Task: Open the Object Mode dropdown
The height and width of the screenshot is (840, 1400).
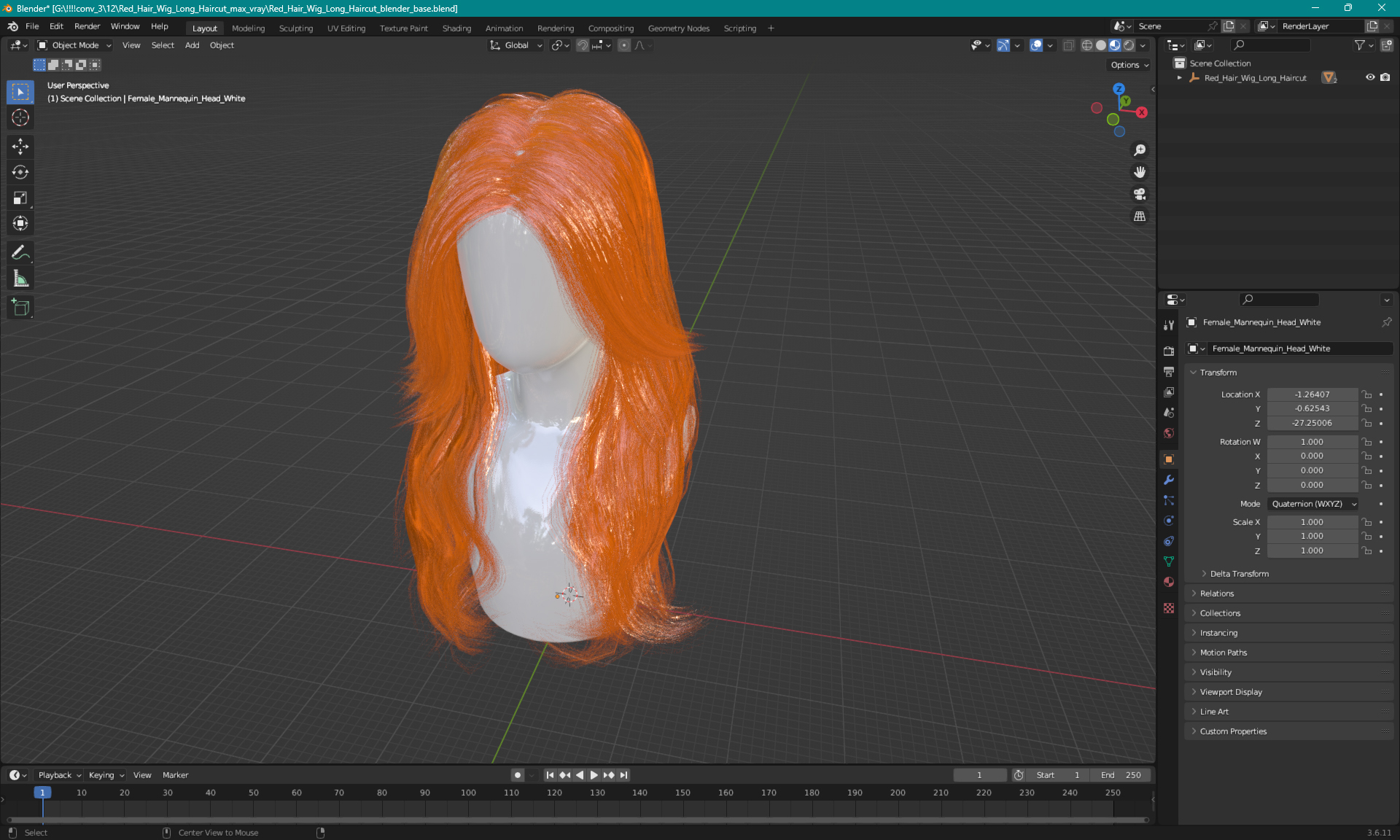Action: coord(75,45)
